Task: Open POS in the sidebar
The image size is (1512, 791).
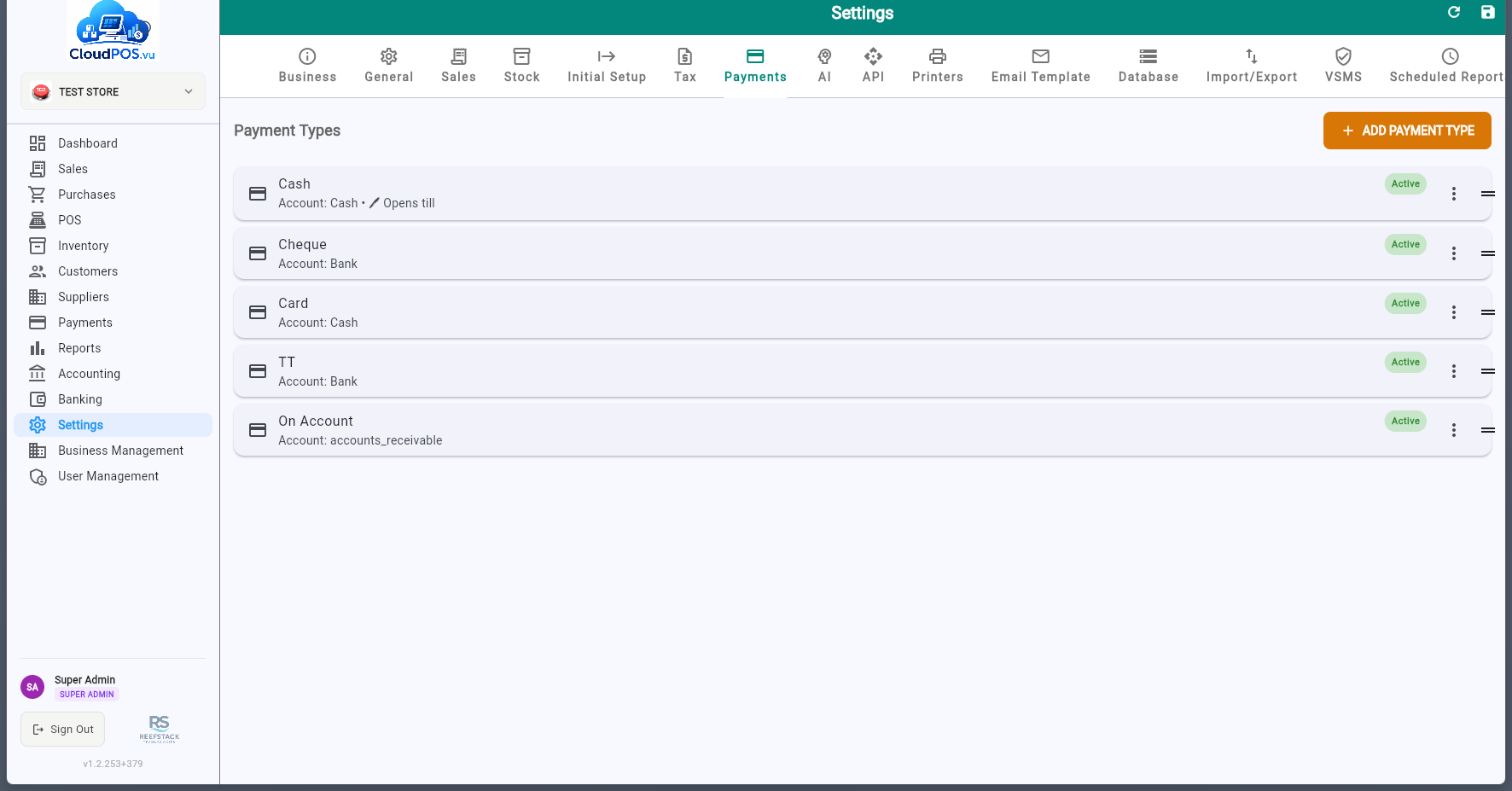Action: pos(113,220)
